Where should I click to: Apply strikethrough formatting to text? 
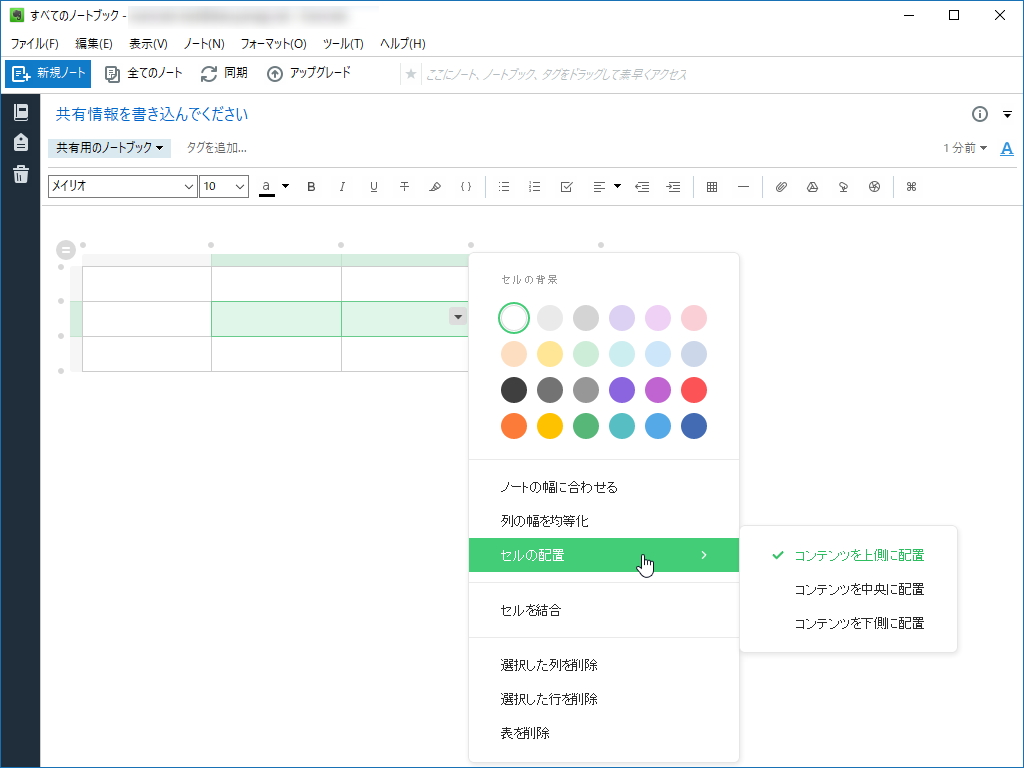click(x=404, y=186)
